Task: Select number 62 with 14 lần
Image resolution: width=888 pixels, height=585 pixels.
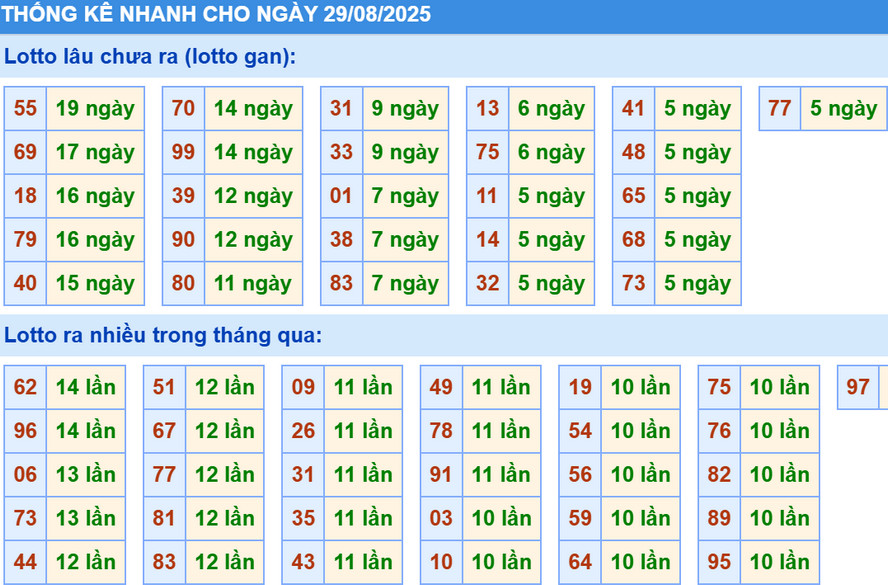Action: (26, 388)
